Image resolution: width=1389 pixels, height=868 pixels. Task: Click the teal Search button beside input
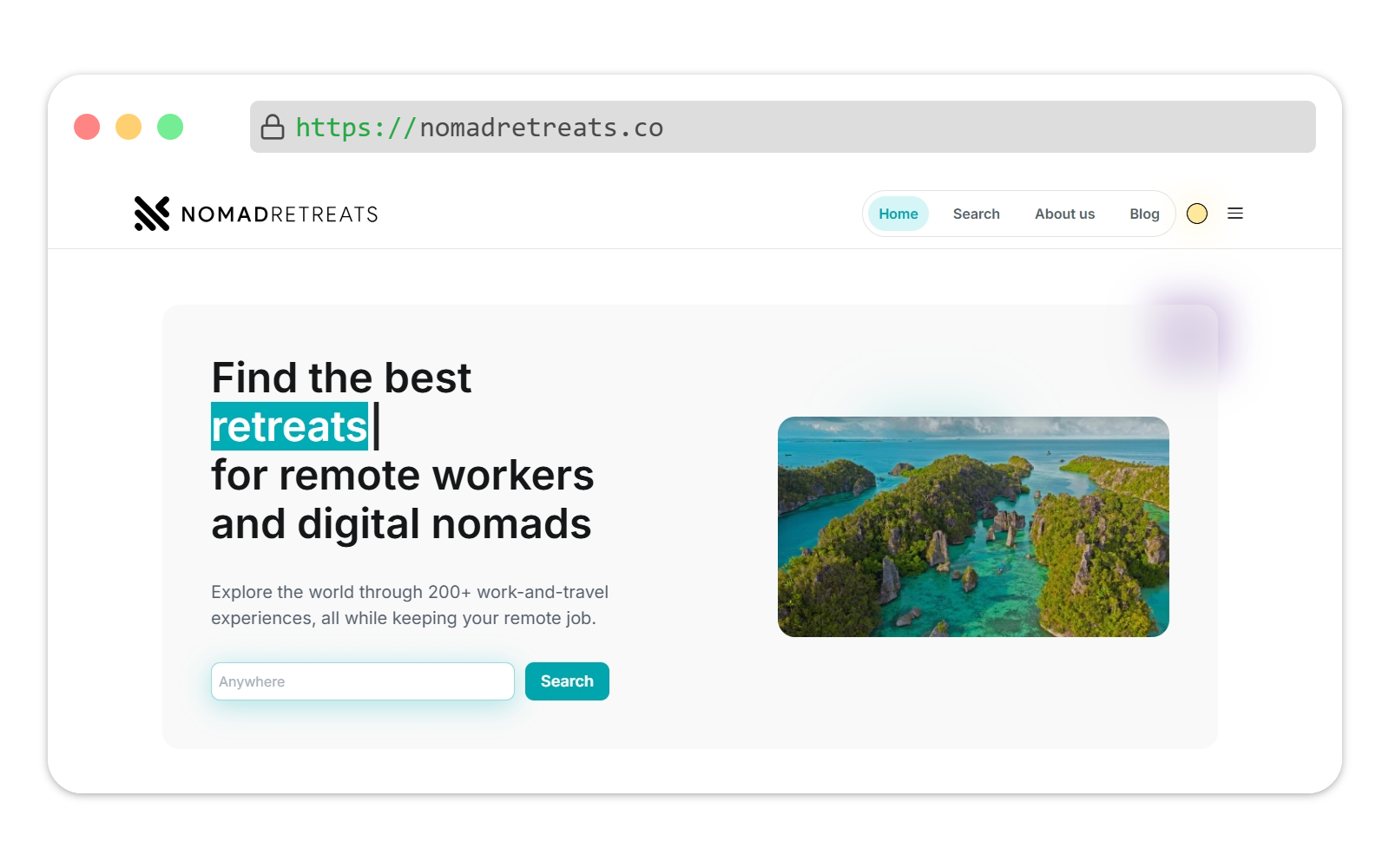[567, 681]
